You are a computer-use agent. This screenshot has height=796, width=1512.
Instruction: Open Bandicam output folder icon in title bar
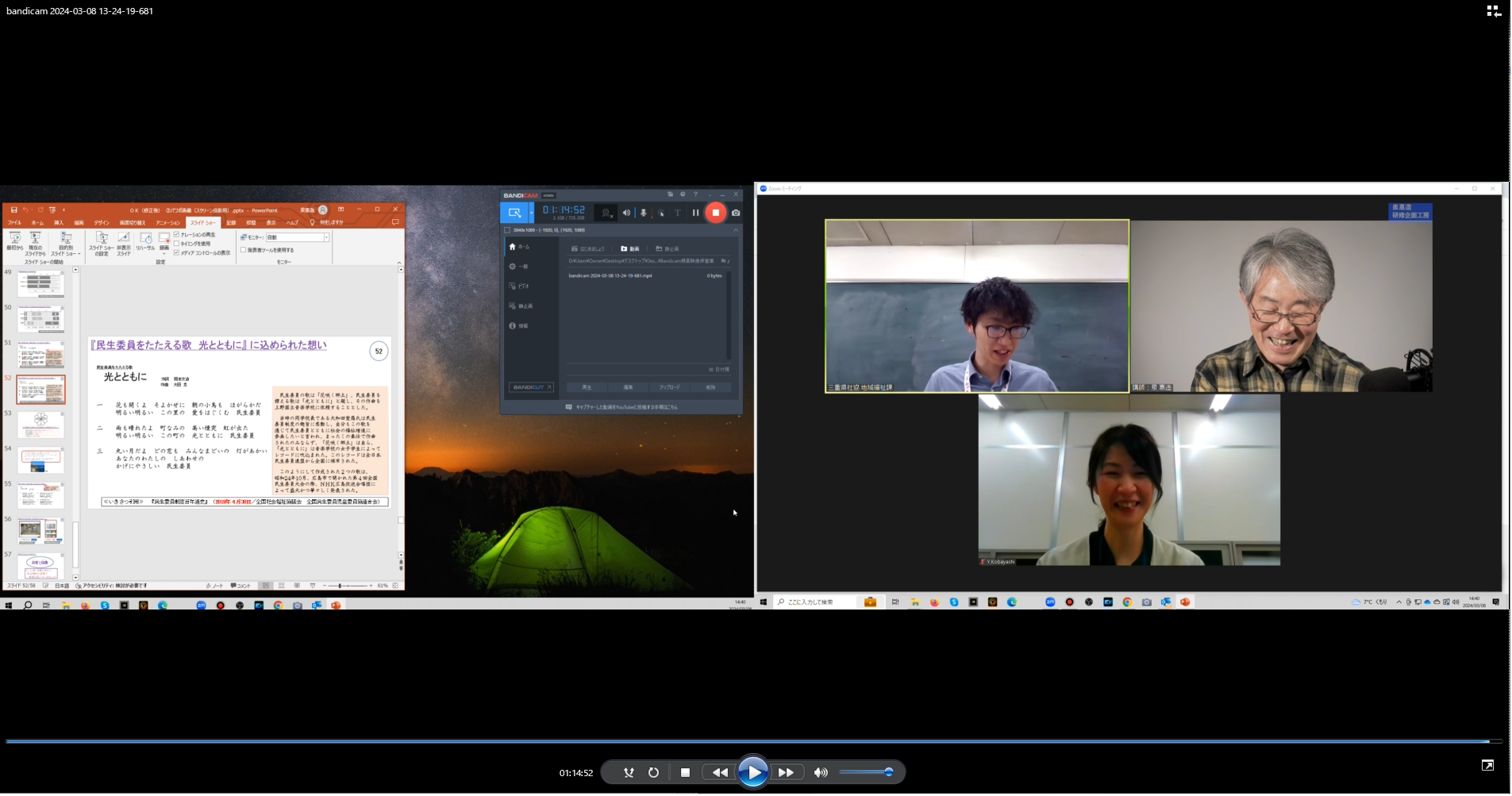pos(670,194)
